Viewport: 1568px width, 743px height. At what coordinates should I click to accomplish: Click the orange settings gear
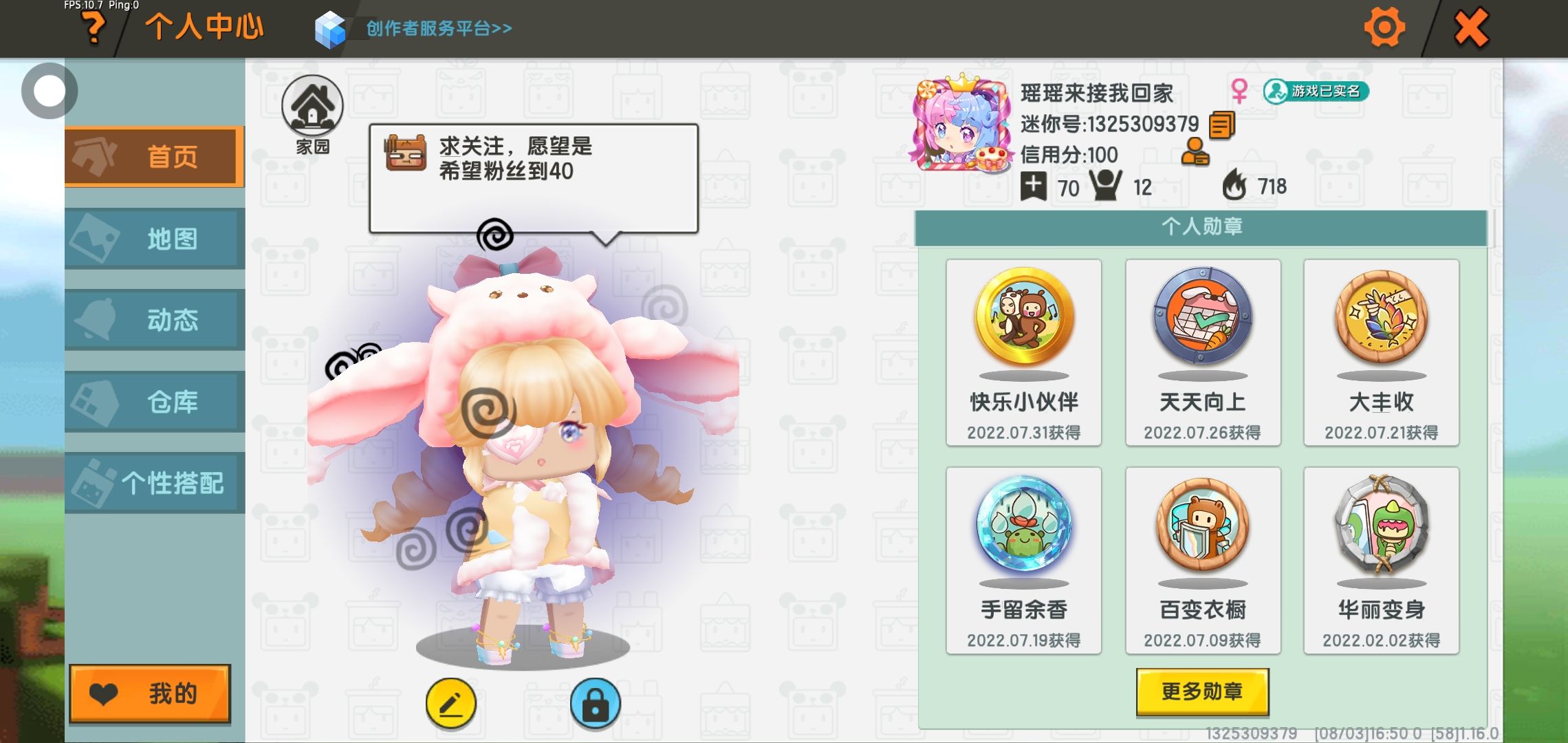pyautogui.click(x=1384, y=28)
